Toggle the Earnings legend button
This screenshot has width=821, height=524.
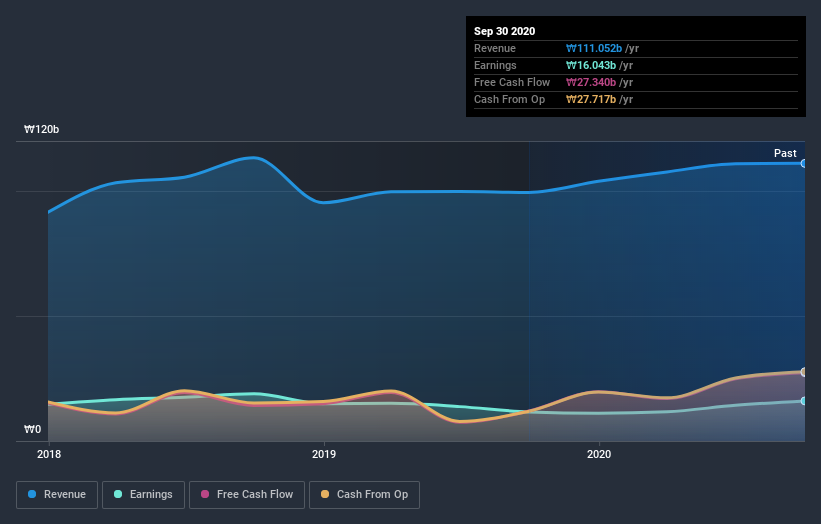click(x=143, y=495)
